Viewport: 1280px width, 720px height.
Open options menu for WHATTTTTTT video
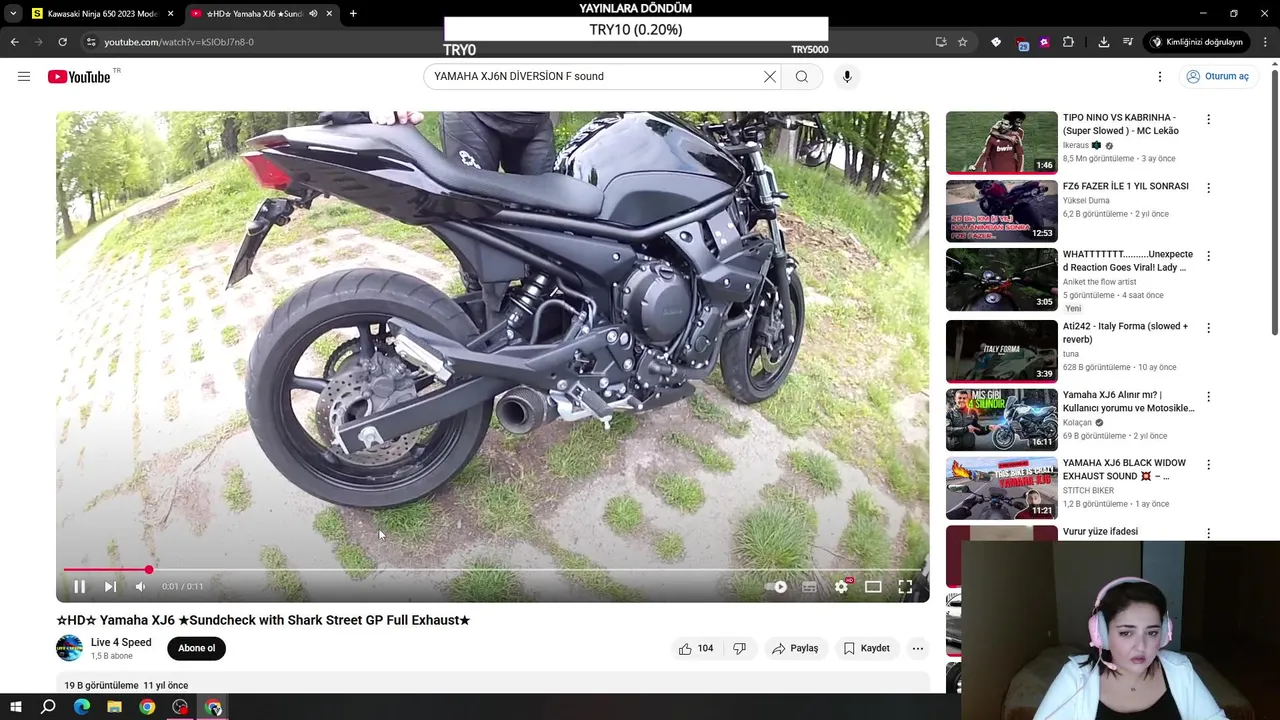(x=1208, y=256)
